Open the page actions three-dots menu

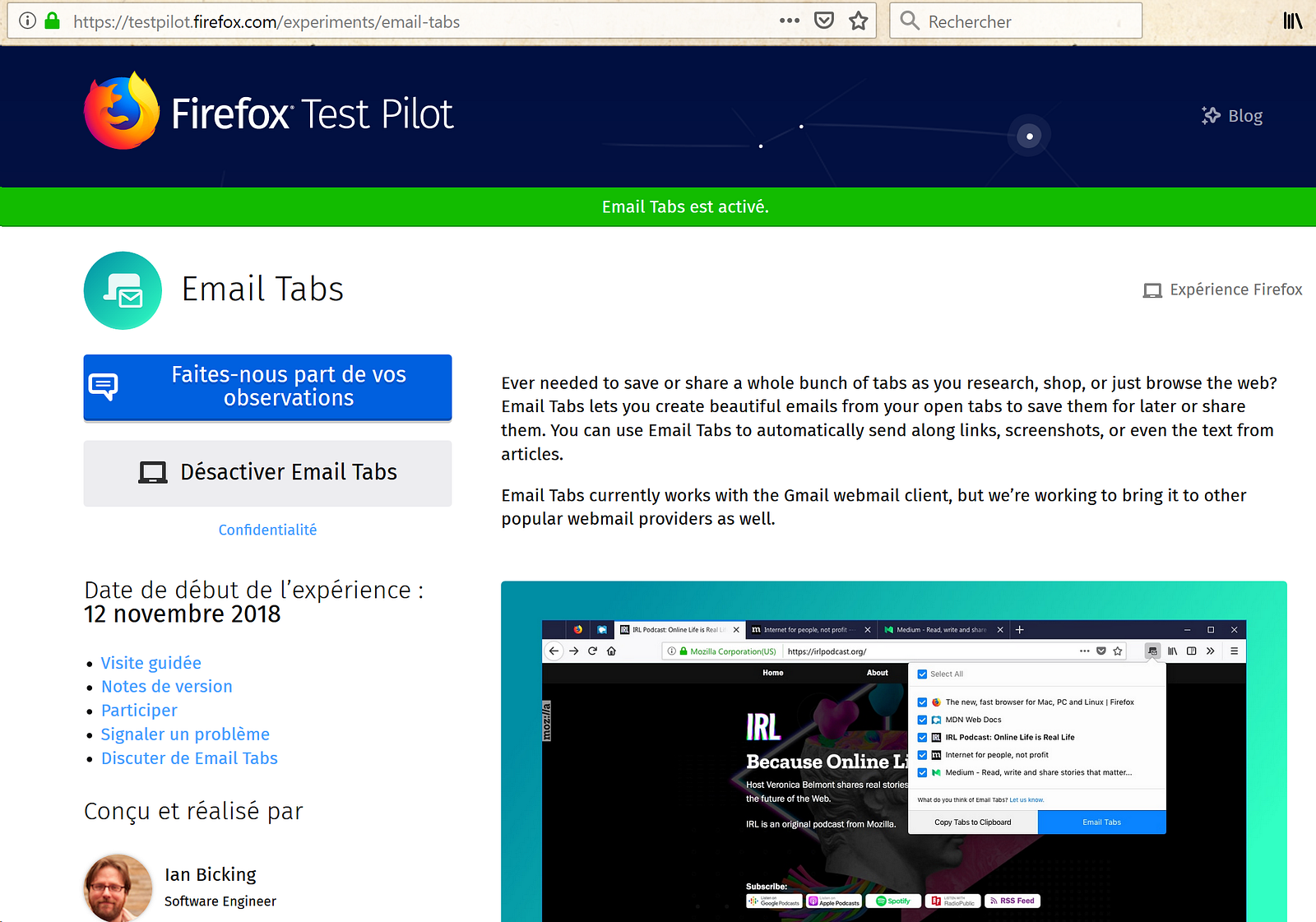(790, 21)
